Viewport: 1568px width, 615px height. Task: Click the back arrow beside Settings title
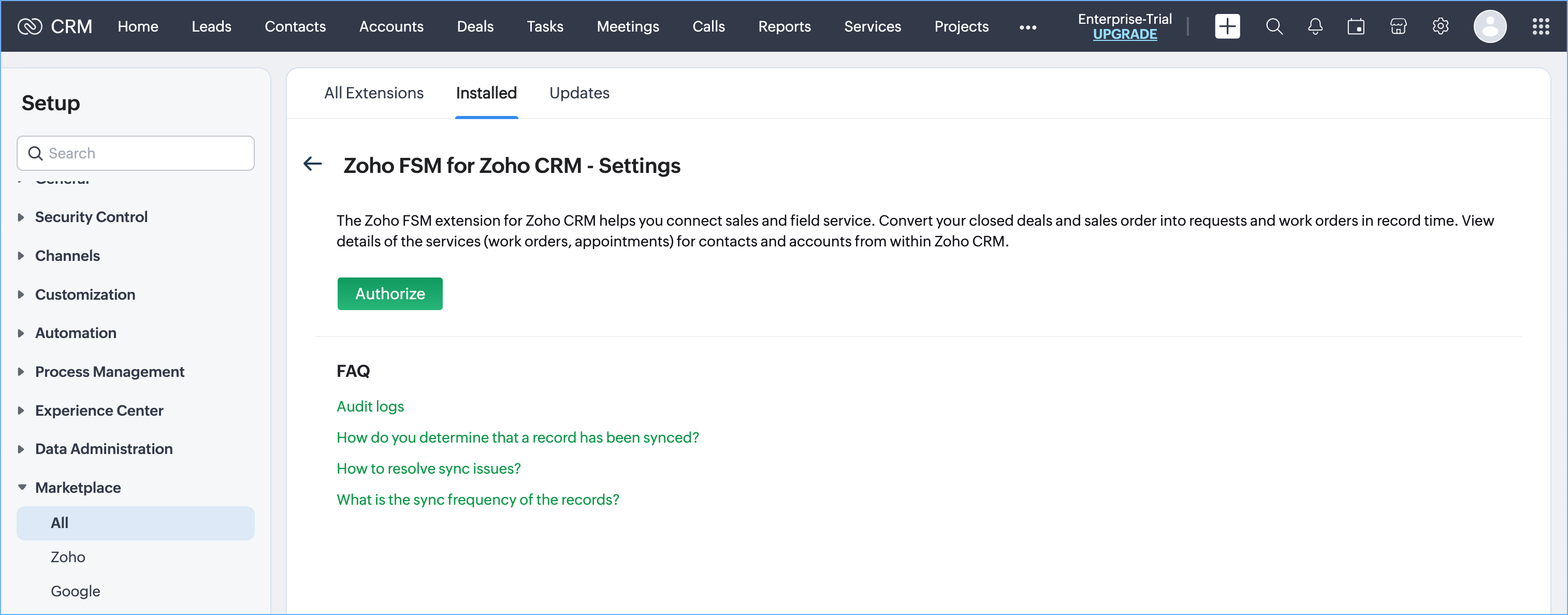[x=312, y=164]
